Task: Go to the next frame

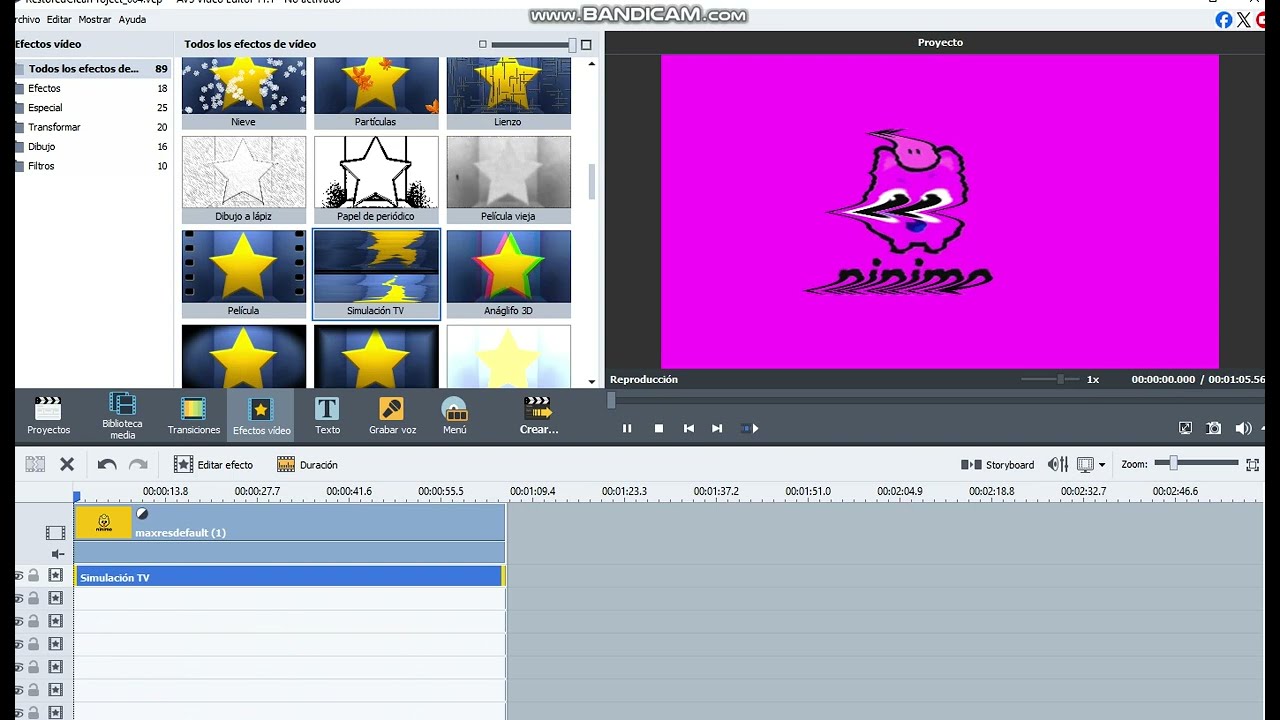Action: point(717,428)
